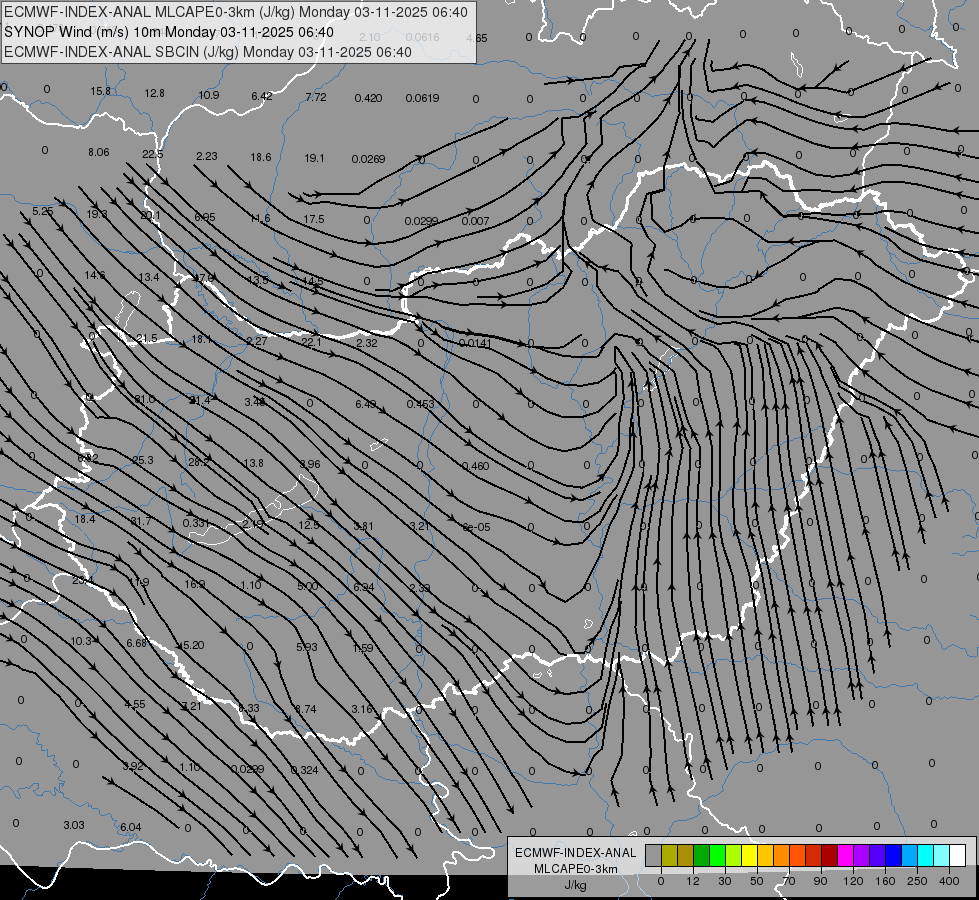Click the map value '6.04'
This screenshot has height=900, width=979.
pos(130,827)
